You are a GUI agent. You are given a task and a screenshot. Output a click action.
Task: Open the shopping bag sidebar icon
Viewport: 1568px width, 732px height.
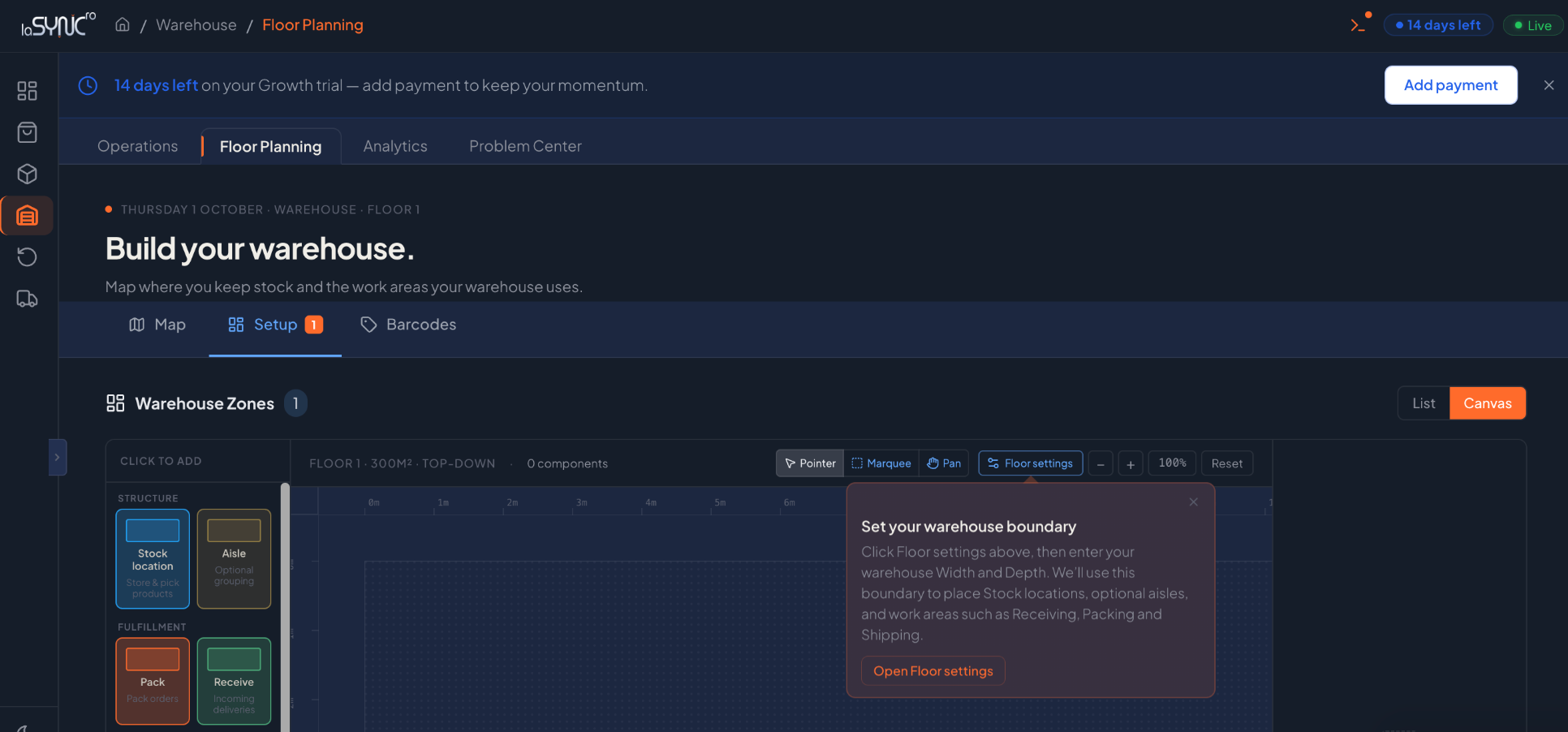pos(28,132)
